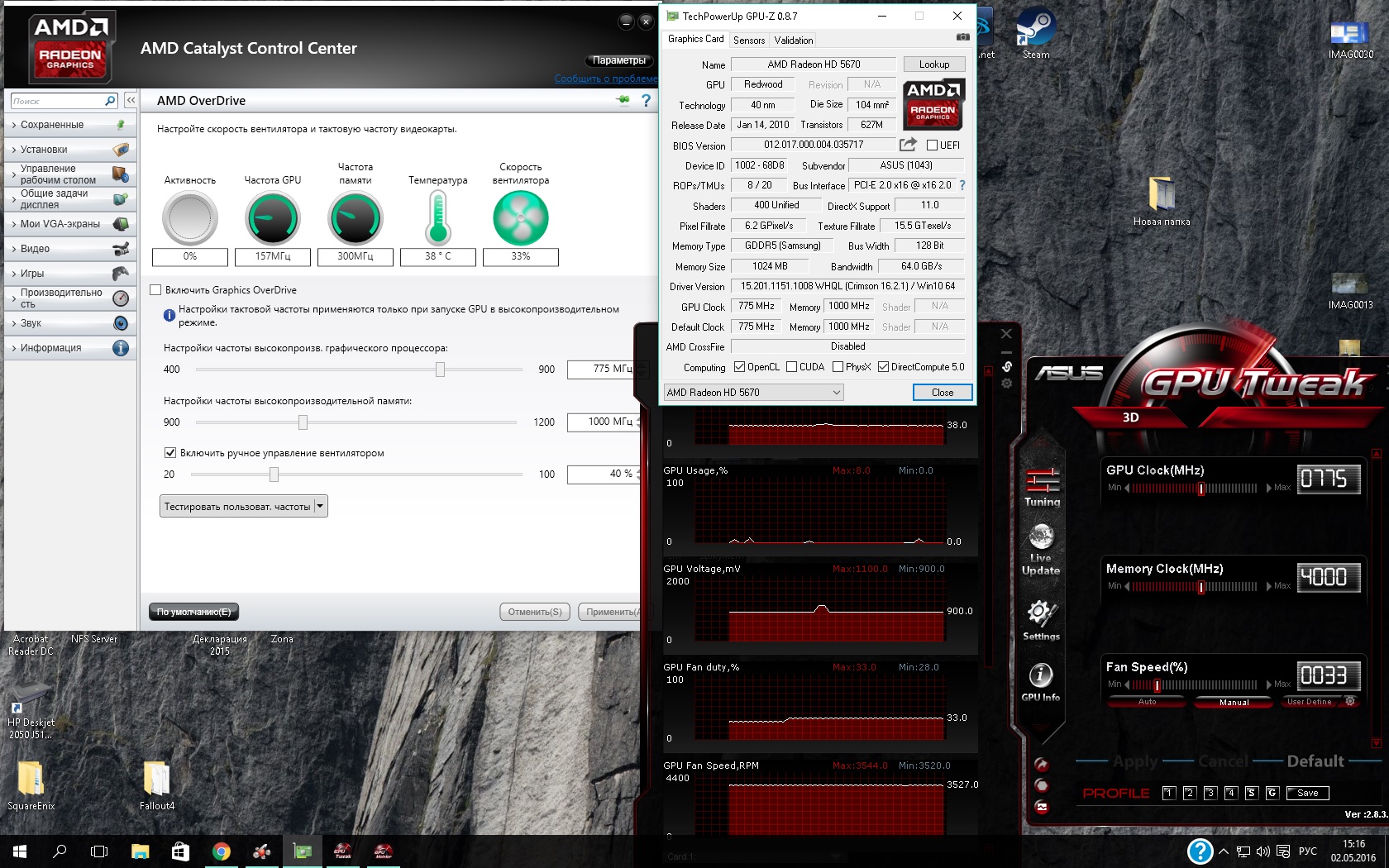Collapse the Catalyst sidebar with double-arrow button
Image resolution: width=1389 pixels, height=868 pixels.
click(131, 100)
